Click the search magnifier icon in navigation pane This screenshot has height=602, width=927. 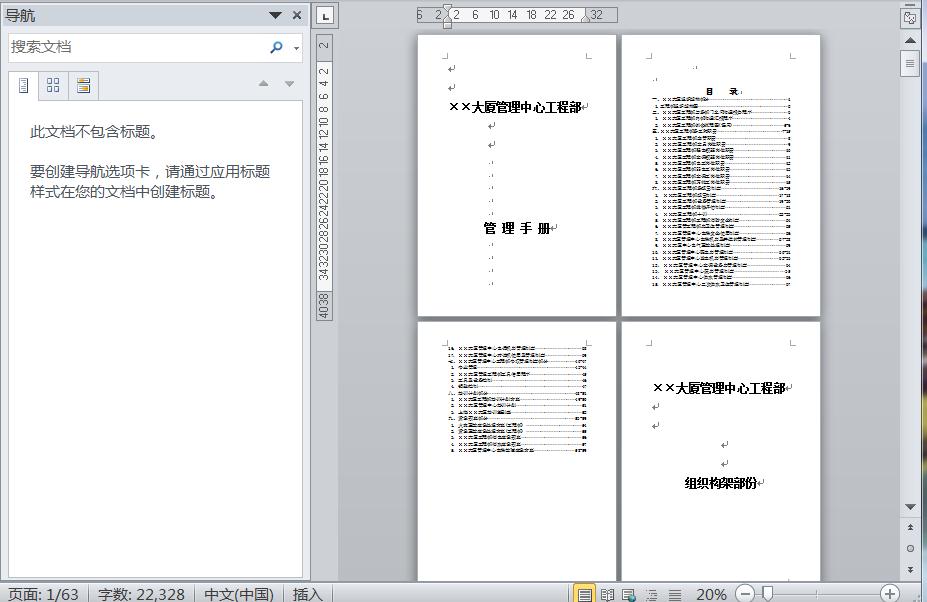point(276,47)
